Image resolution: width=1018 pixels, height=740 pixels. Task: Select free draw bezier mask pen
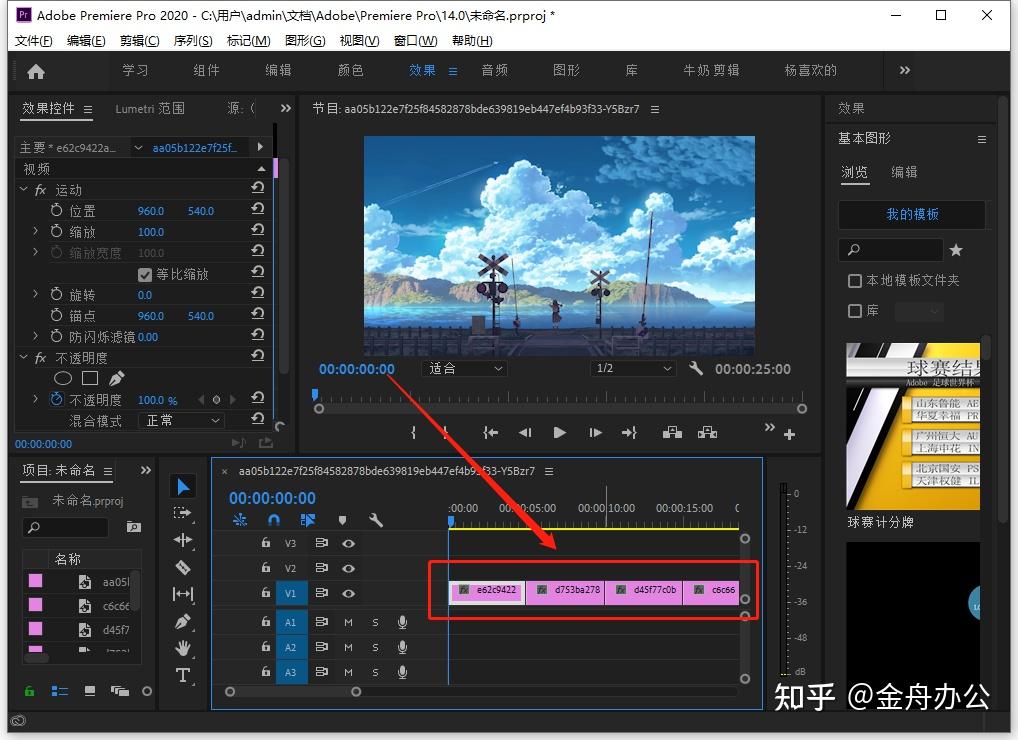point(117,378)
